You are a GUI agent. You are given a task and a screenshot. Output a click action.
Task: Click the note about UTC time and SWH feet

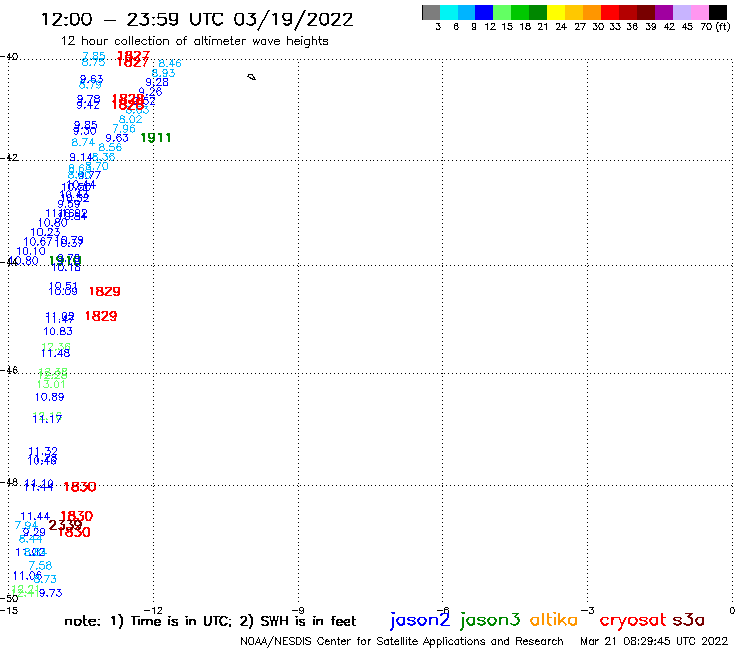[x=210, y=621]
